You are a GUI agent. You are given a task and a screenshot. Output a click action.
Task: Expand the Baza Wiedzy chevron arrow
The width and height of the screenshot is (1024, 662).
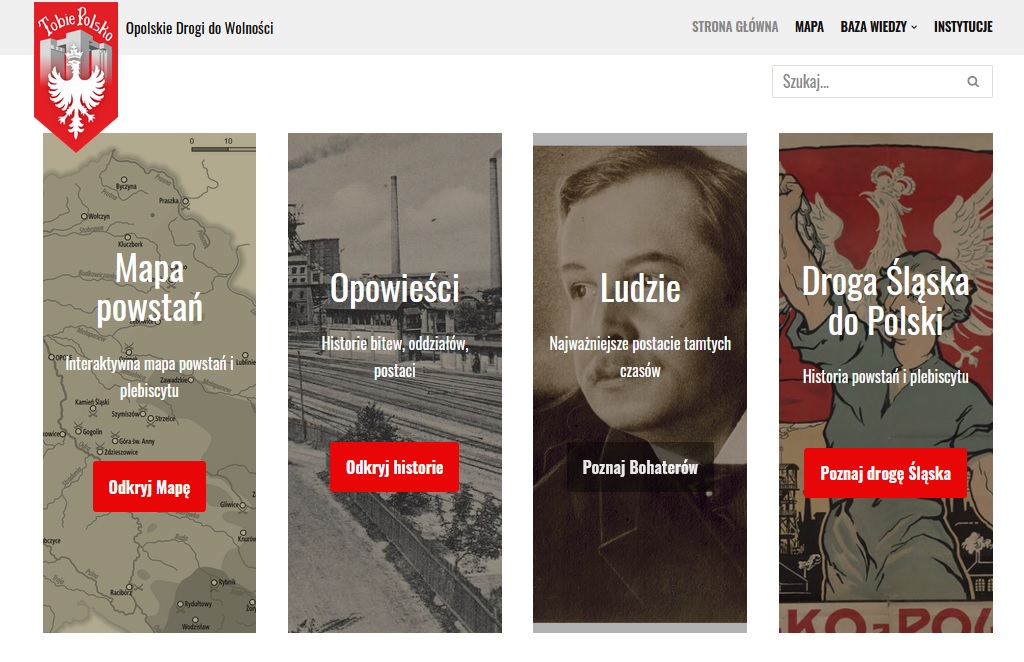[914, 27]
